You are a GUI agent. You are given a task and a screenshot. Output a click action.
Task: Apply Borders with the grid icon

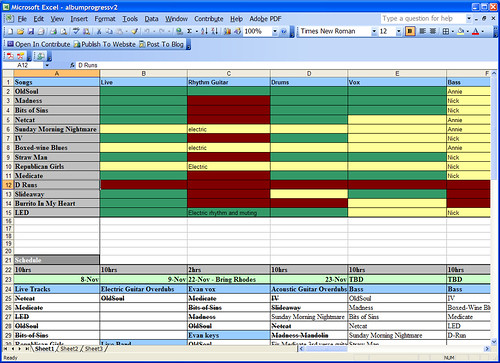click(x=446, y=31)
